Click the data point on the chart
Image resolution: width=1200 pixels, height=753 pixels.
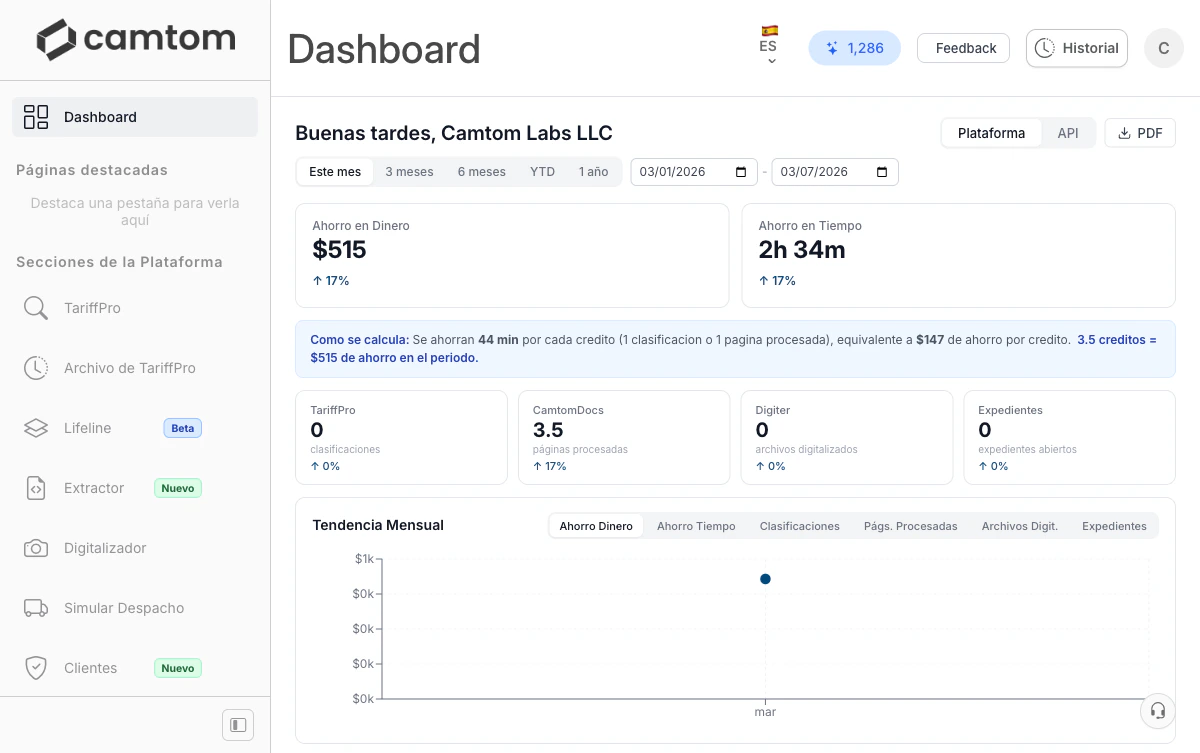click(765, 578)
